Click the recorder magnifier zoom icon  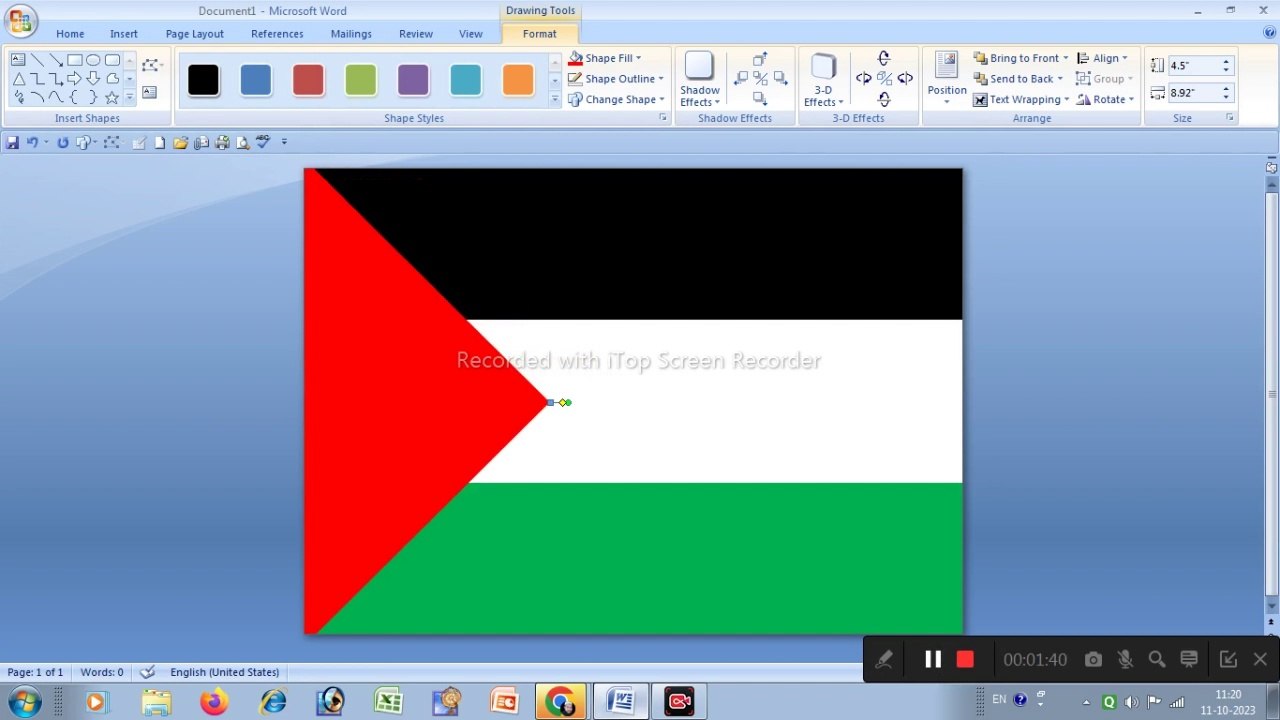1157,659
